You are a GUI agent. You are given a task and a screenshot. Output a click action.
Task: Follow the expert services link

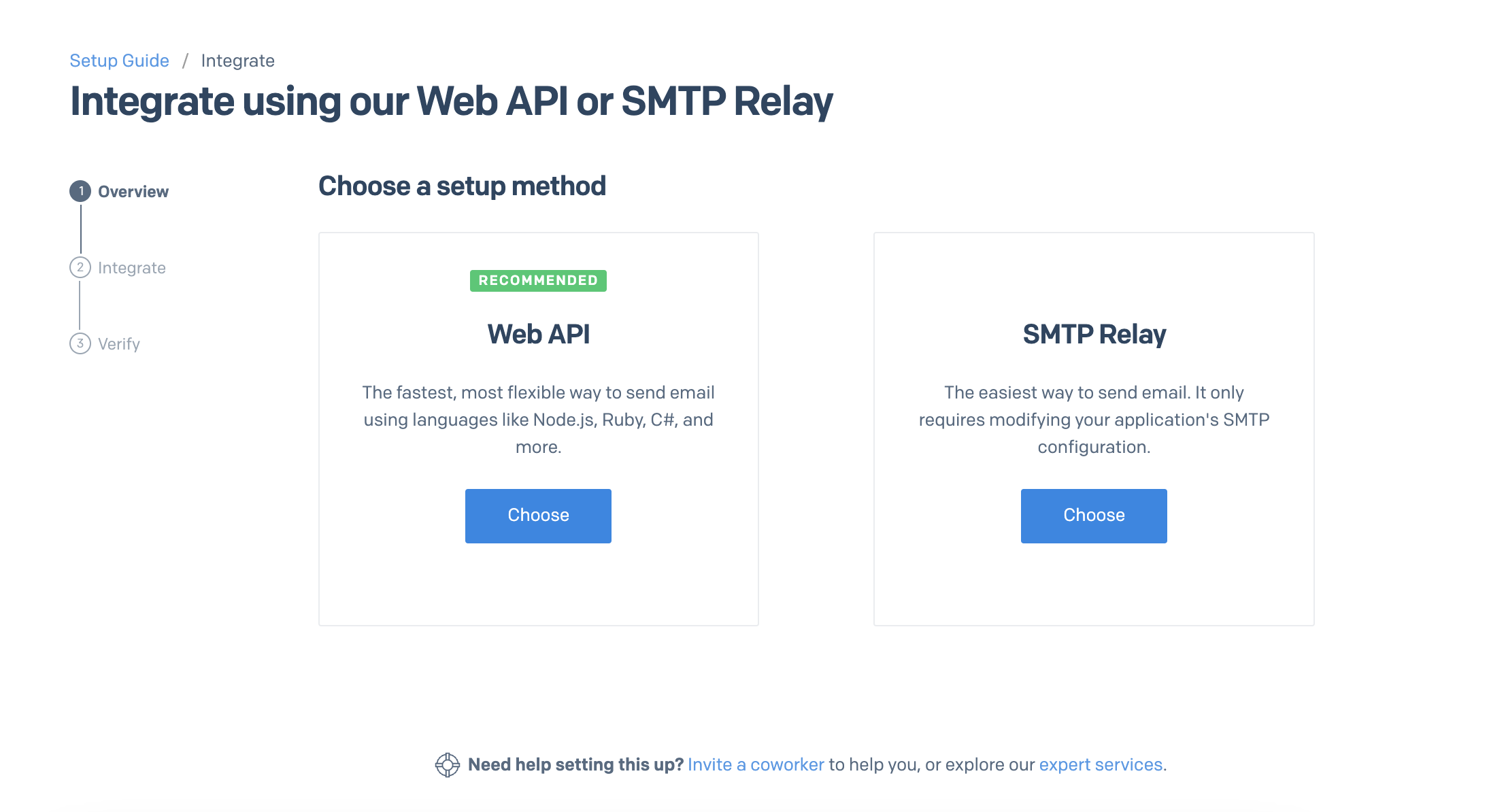(x=1101, y=765)
